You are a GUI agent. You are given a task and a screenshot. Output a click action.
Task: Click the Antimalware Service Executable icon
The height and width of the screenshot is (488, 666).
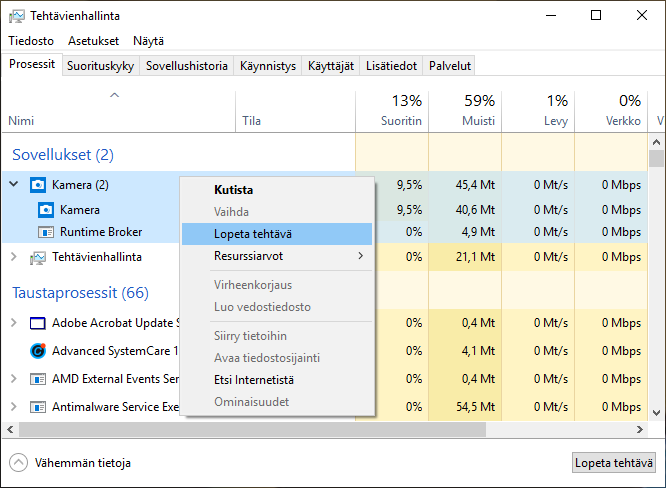(38, 408)
